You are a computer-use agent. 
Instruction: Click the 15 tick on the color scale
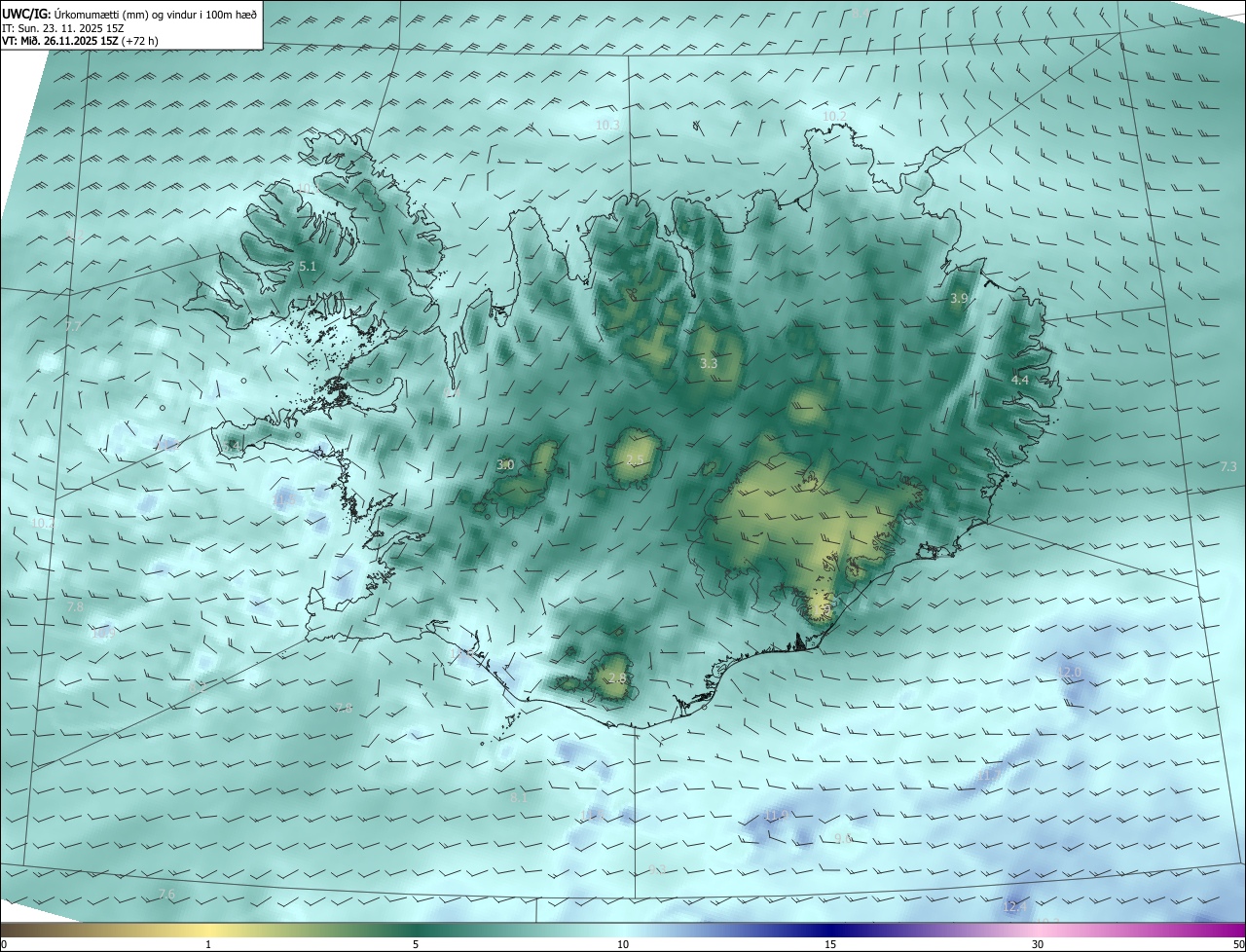(x=830, y=944)
